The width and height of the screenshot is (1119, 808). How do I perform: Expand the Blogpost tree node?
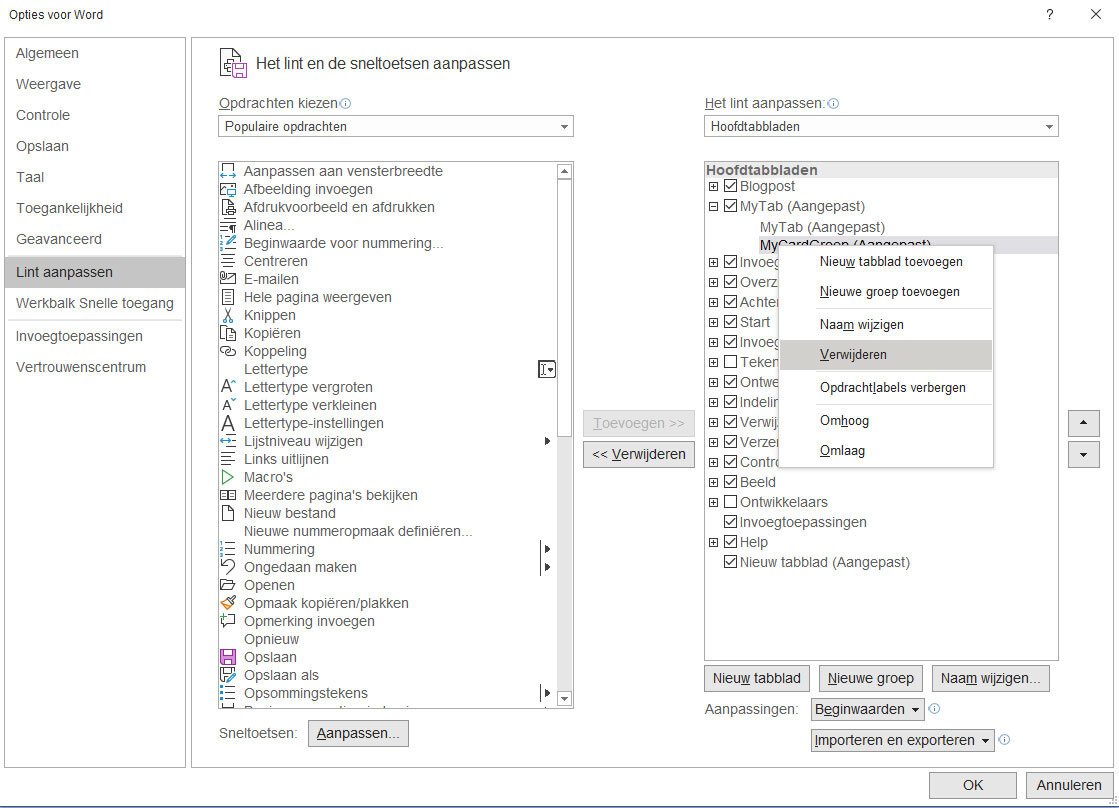click(713, 186)
